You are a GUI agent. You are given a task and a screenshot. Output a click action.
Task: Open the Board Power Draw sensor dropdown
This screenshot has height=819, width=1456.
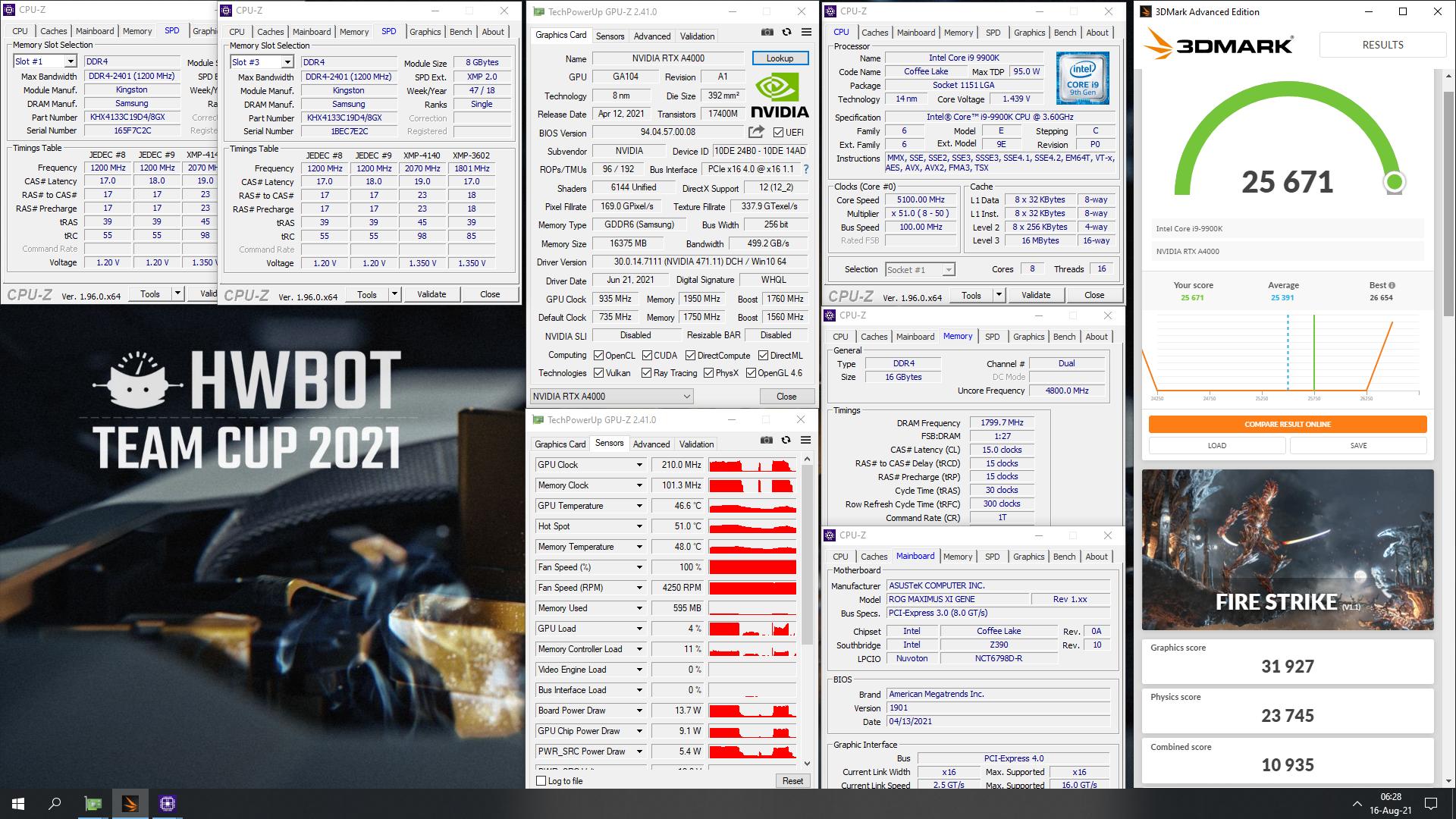pyautogui.click(x=639, y=711)
